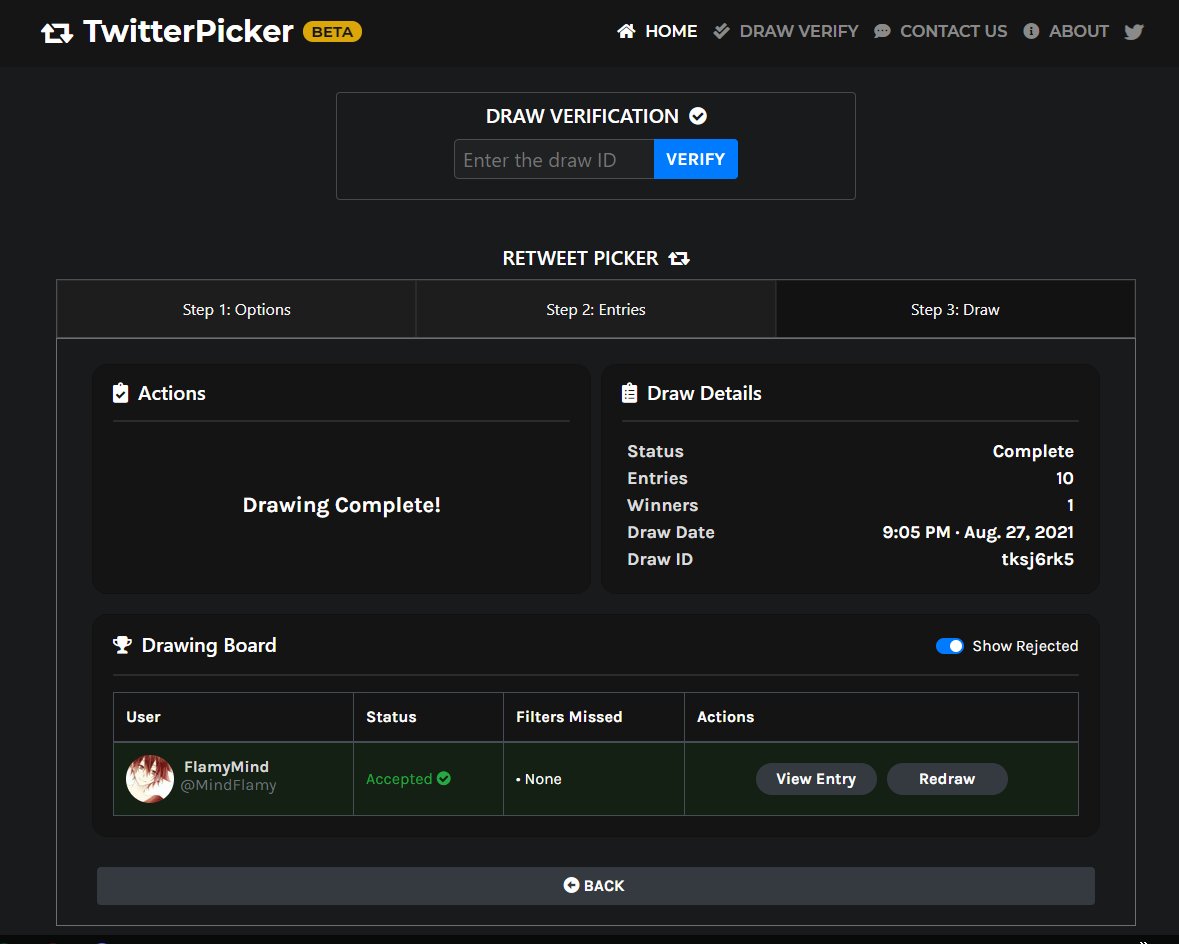1179x944 pixels.
Task: Click the Filters Missed column header
Action: 569,716
